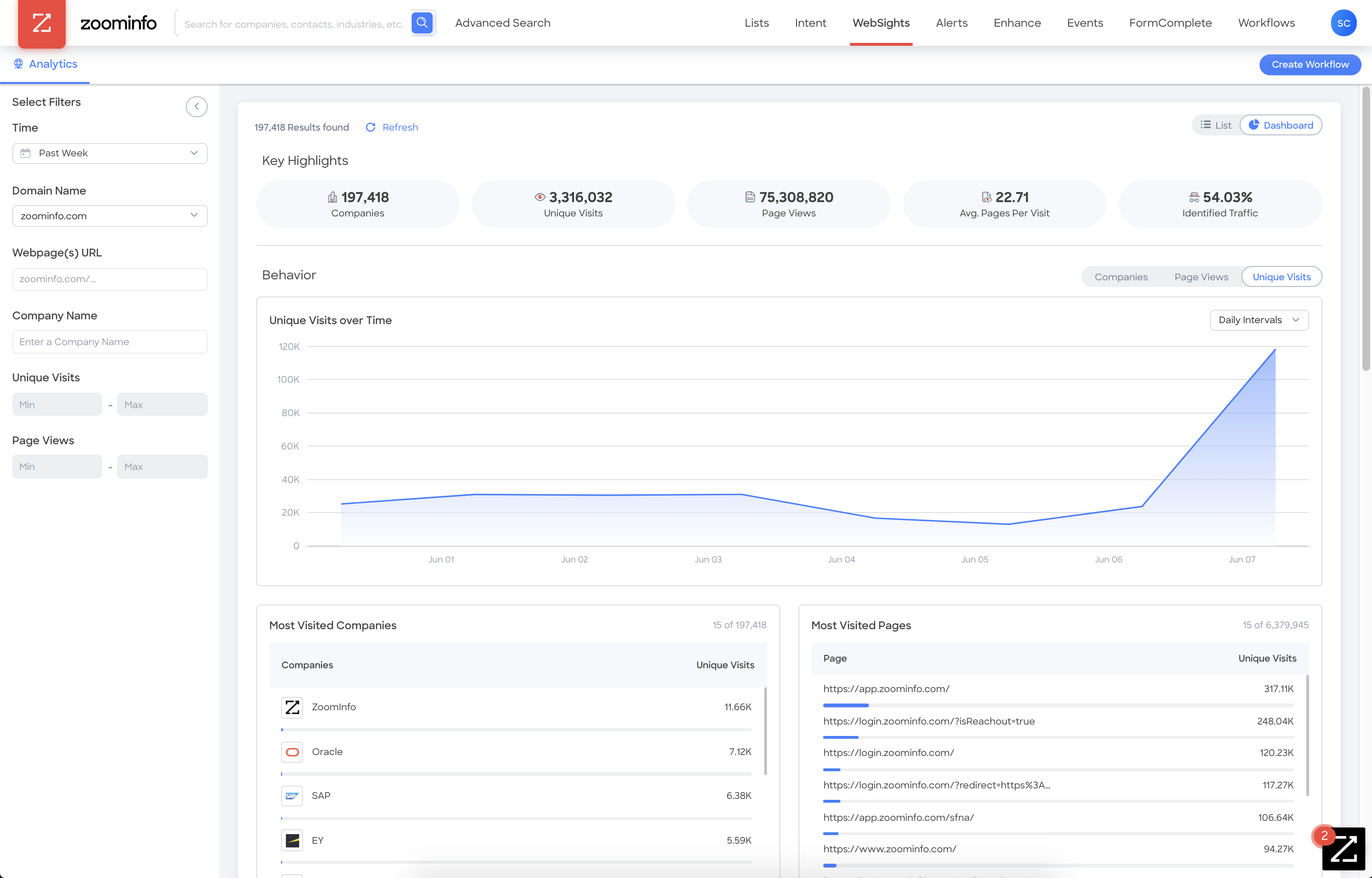Click the Oracle company logo
1372x878 pixels.
(x=292, y=752)
